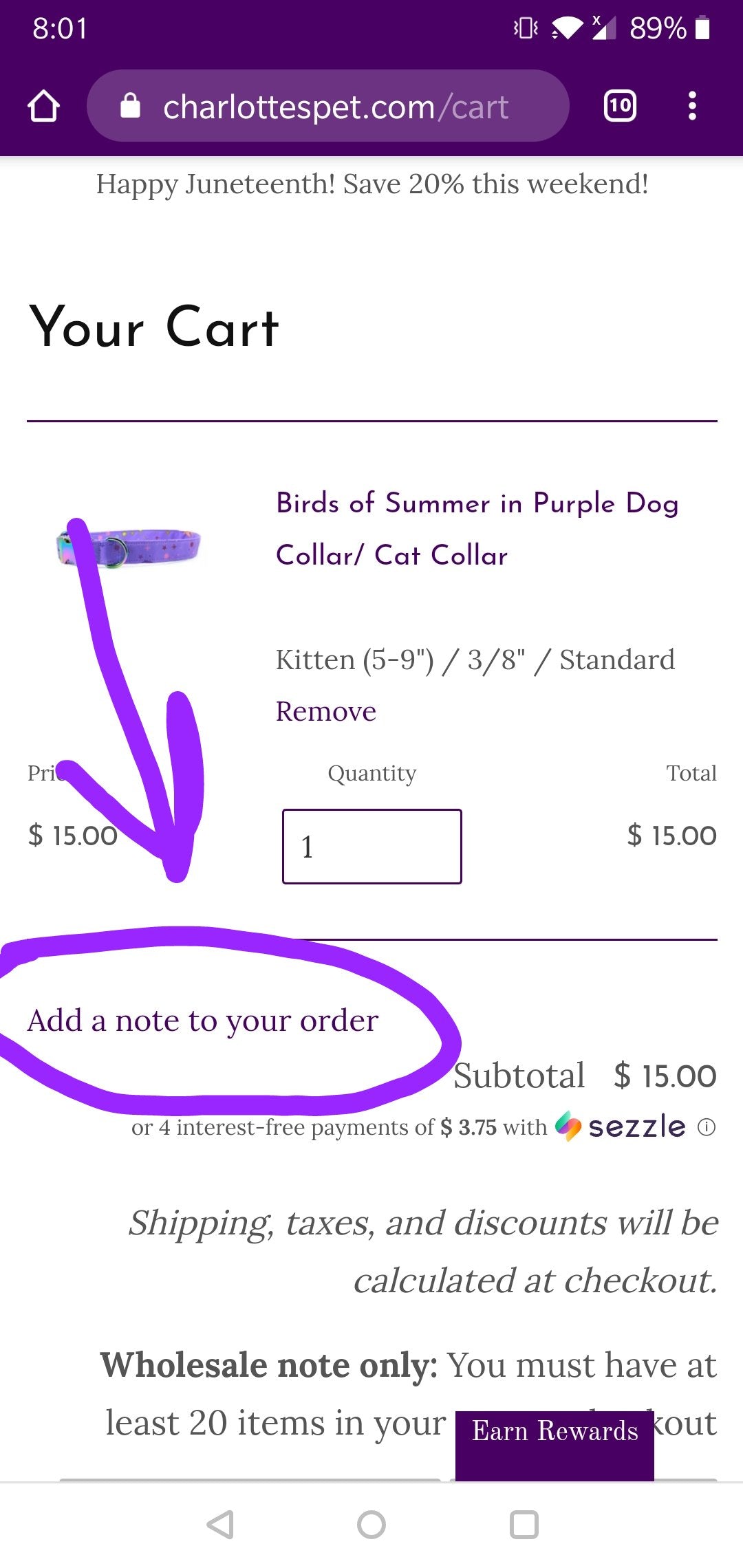
Task: Tap the Sezzle info icon
Action: coord(707,1127)
